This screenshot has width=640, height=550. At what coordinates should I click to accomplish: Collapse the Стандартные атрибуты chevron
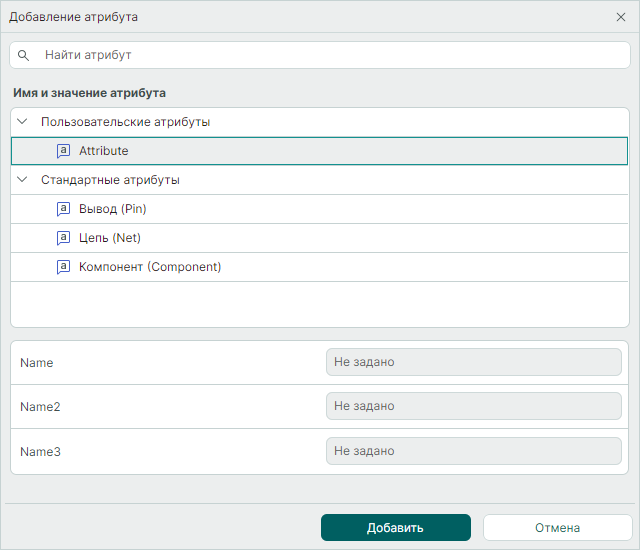tap(23, 180)
